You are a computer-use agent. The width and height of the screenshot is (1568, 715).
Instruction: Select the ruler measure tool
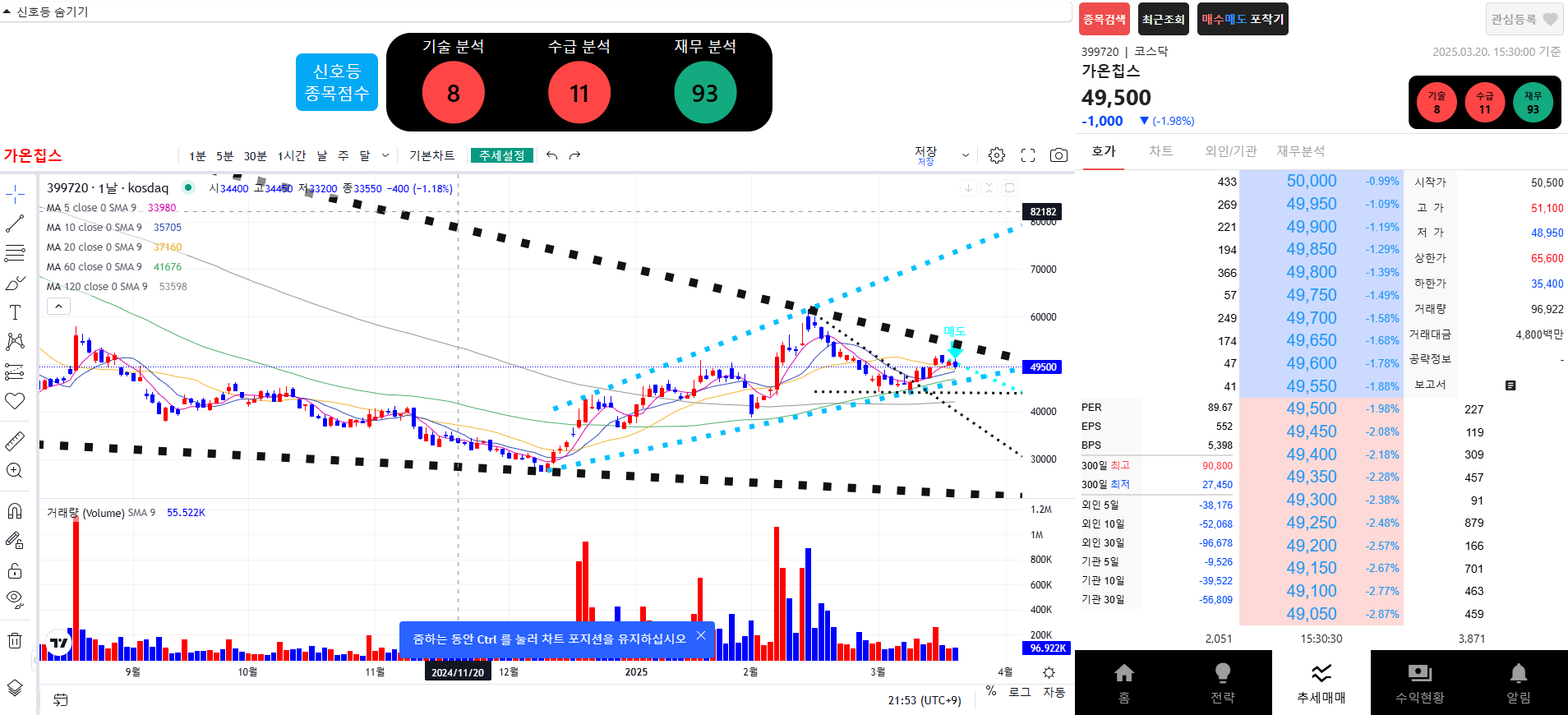[x=15, y=441]
